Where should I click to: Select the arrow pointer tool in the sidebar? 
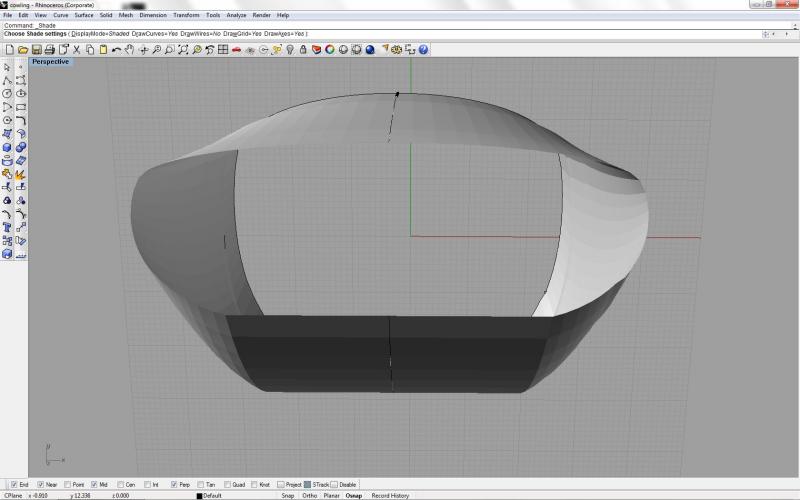click(x=7, y=67)
